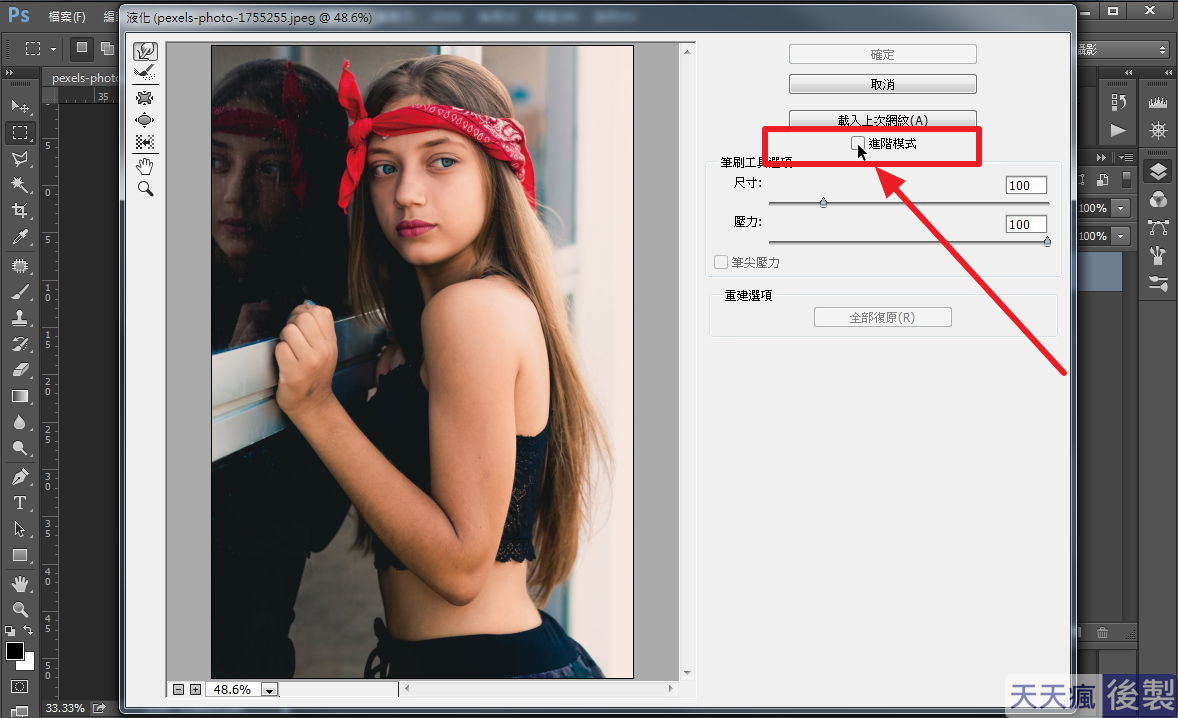Select the Dodge tool
1178x718 pixels.
click(x=20, y=448)
